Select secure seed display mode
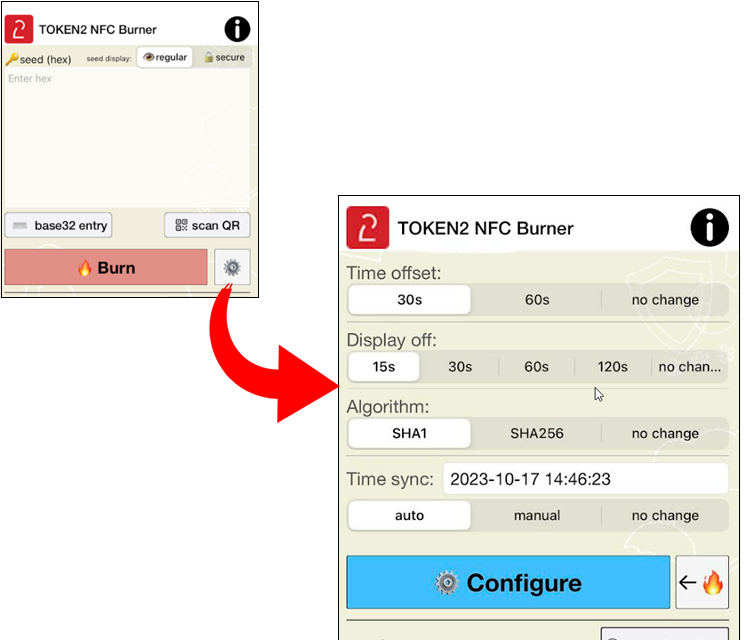This screenshot has height=640, width=744. click(x=224, y=57)
